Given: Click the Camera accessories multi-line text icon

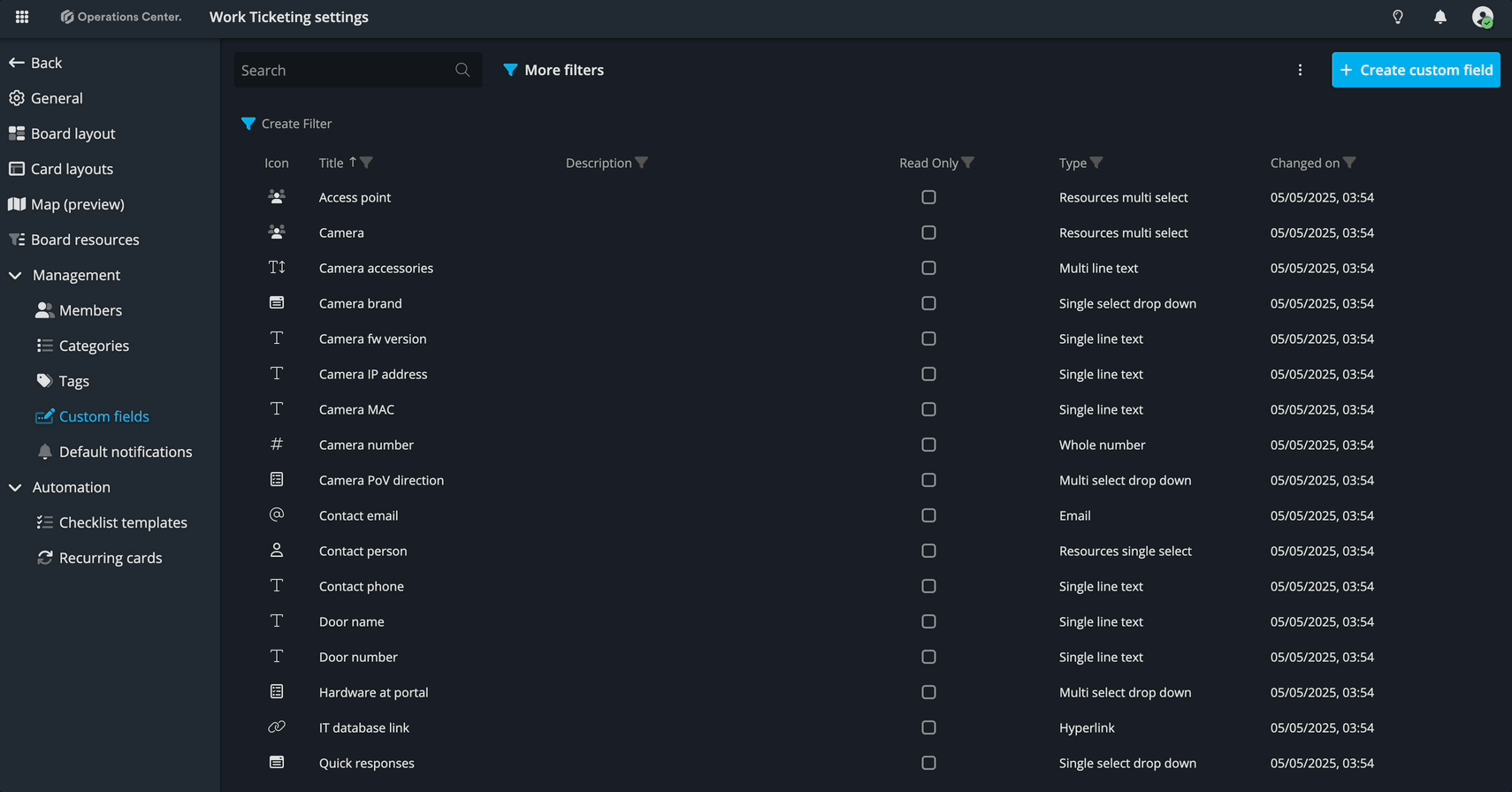Looking at the screenshot, I should point(277,268).
